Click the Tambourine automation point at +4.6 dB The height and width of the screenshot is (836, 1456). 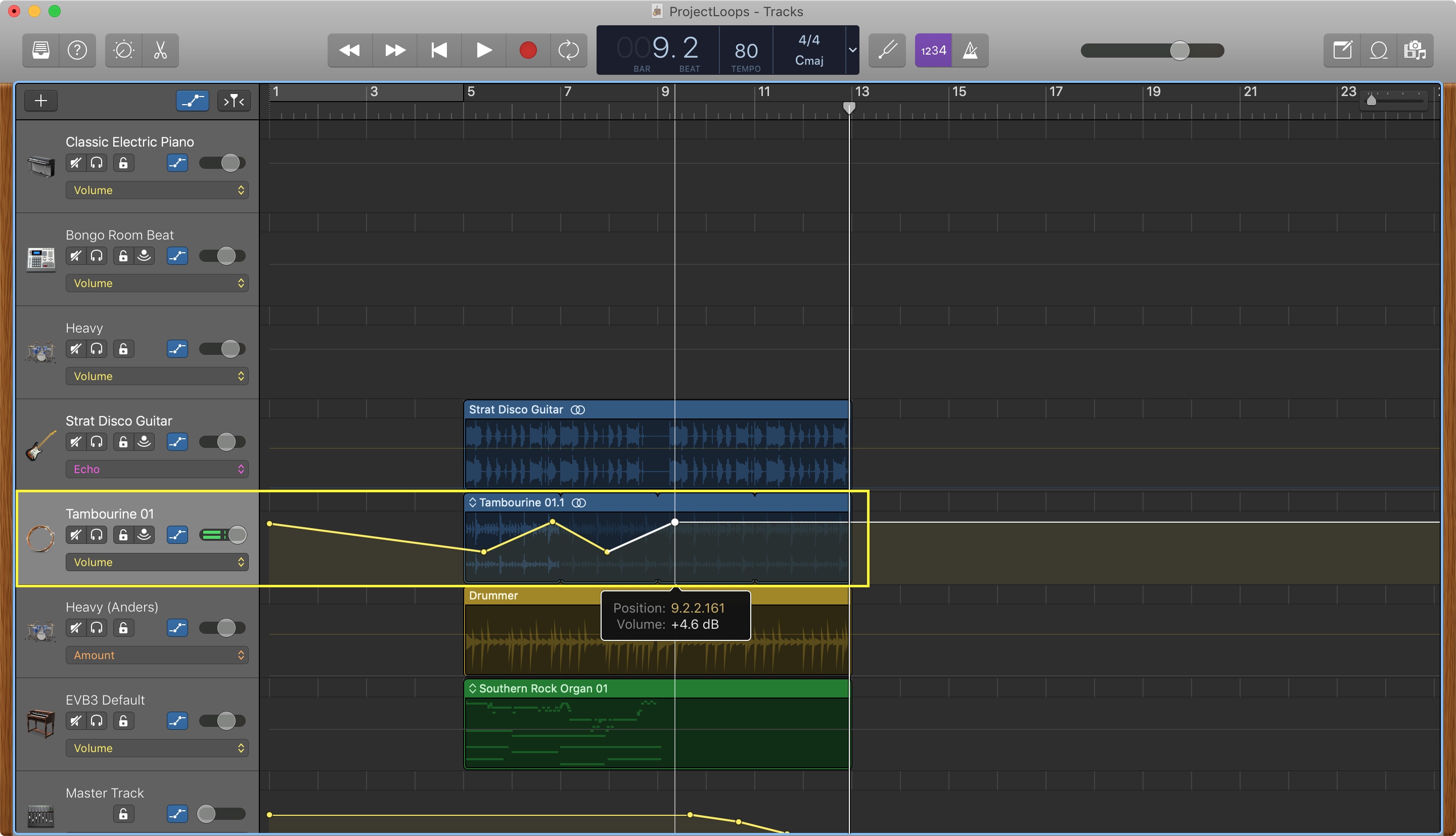pyautogui.click(x=674, y=522)
